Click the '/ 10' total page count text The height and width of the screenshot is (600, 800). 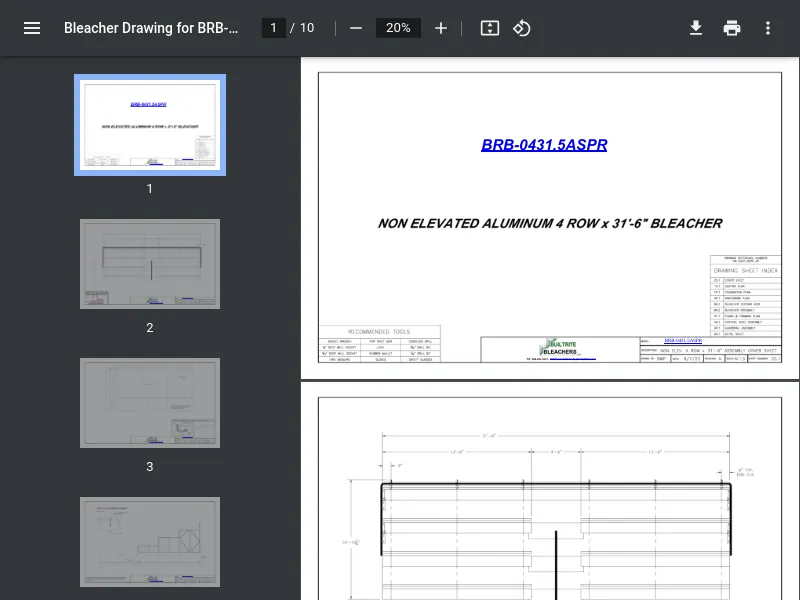tap(302, 28)
